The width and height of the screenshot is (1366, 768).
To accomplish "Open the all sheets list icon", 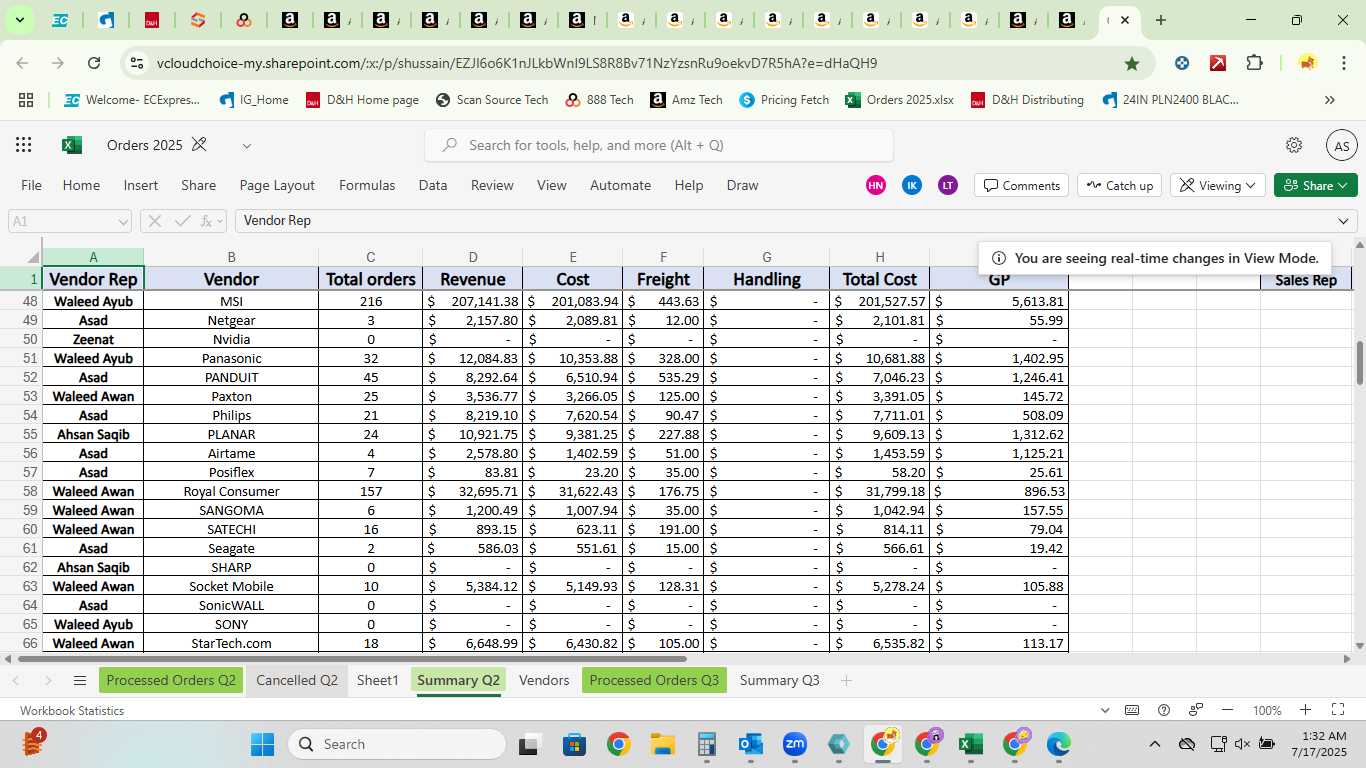I will 80,680.
